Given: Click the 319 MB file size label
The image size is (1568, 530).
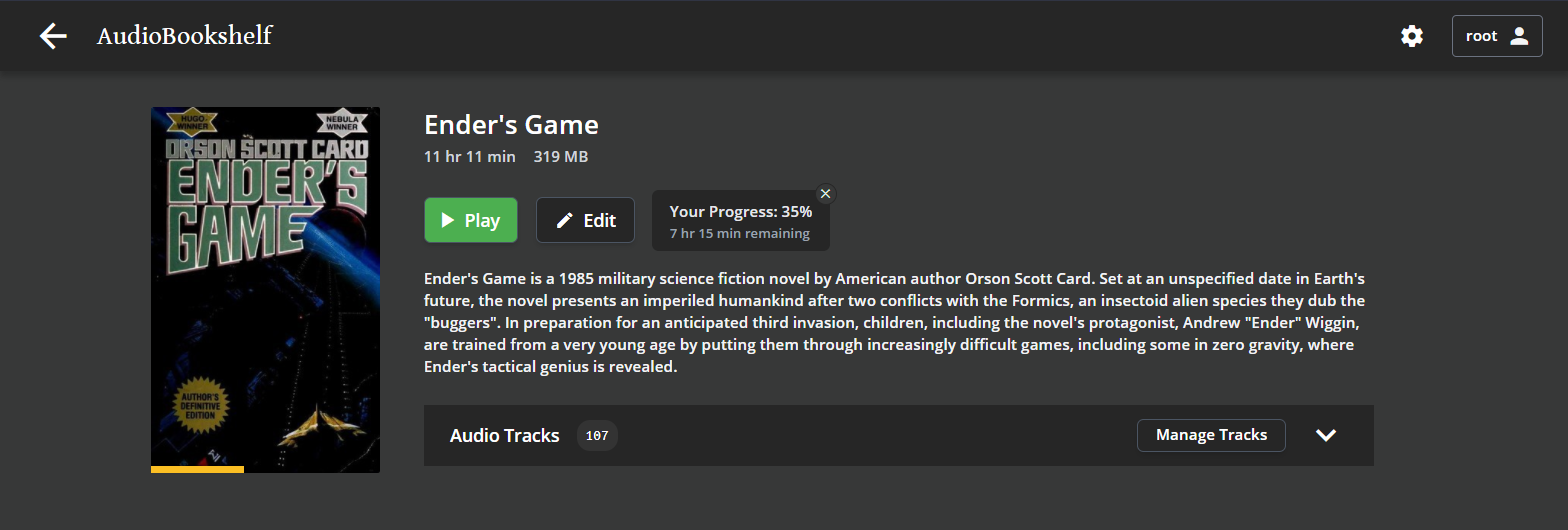Looking at the screenshot, I should 560,157.
